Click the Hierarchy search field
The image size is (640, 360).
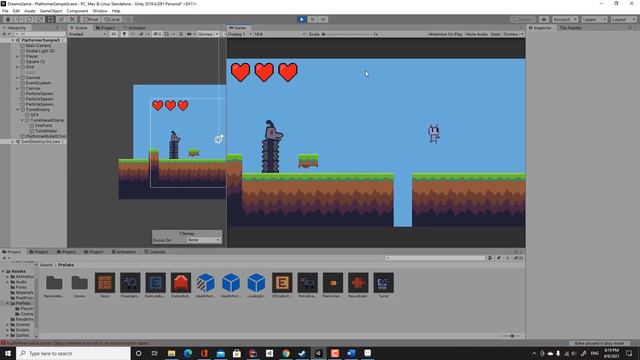pos(39,34)
